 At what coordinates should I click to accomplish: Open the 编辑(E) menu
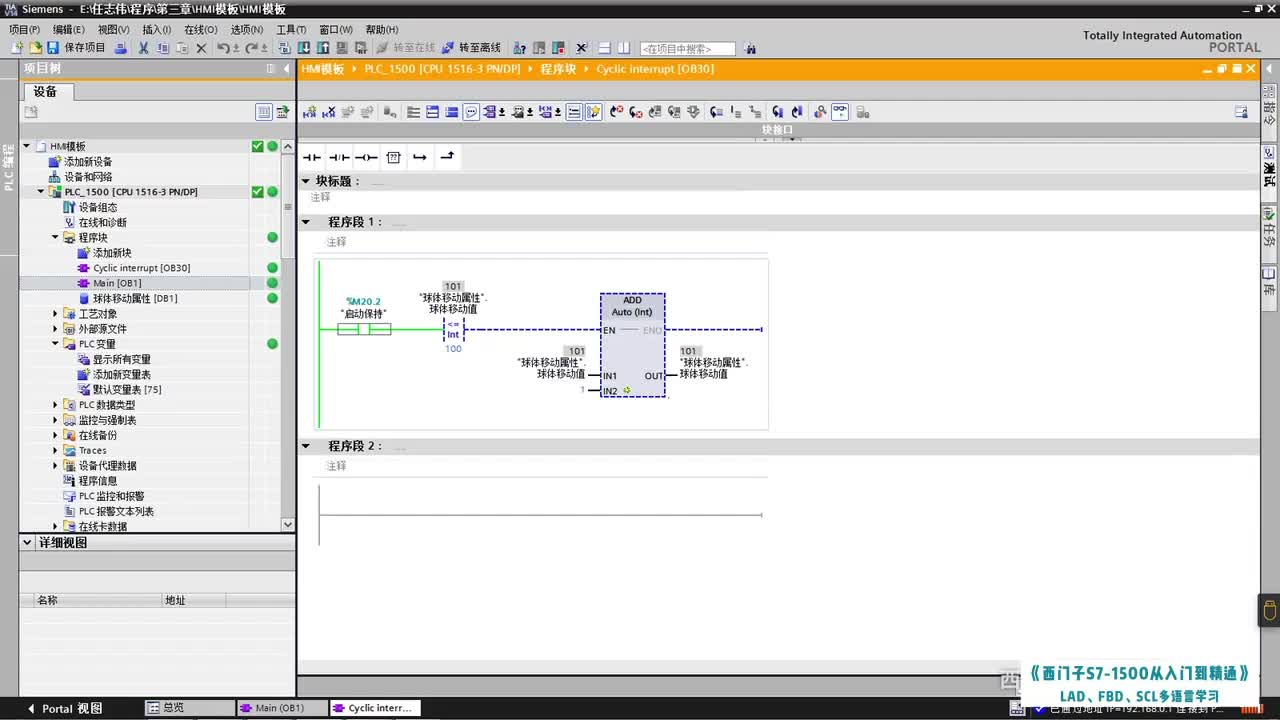coord(69,30)
